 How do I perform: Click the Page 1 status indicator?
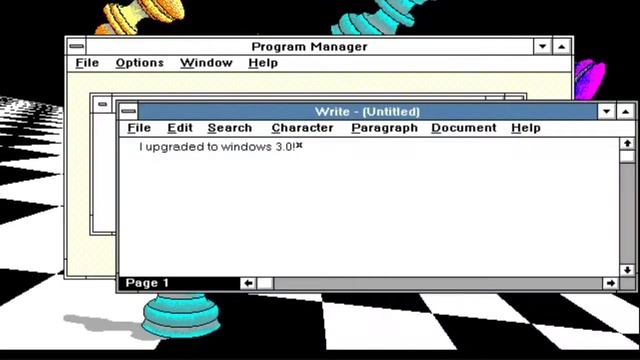(147, 283)
